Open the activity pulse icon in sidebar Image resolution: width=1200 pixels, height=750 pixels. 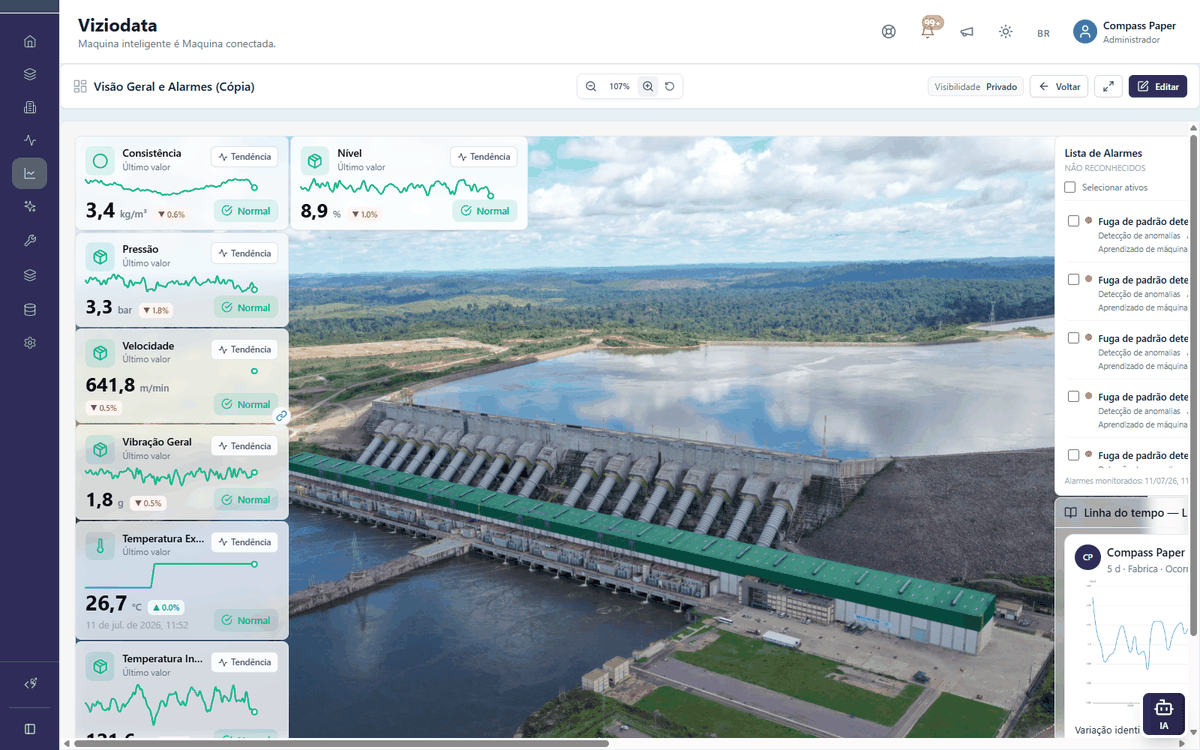coord(30,140)
